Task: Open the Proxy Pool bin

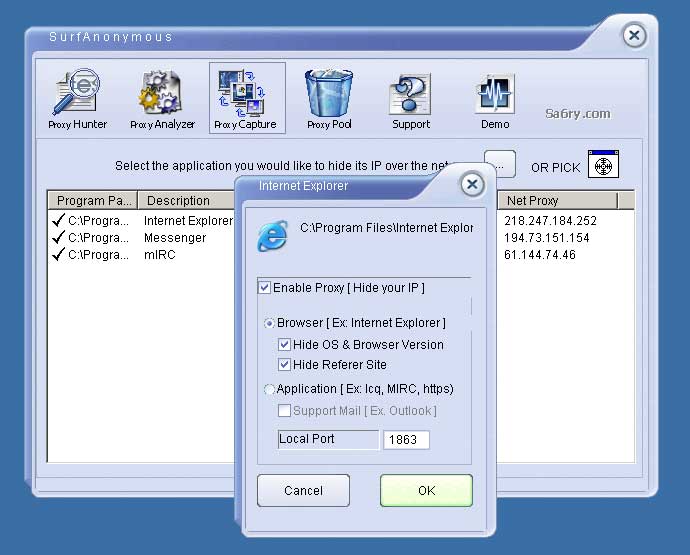Action: (x=329, y=99)
